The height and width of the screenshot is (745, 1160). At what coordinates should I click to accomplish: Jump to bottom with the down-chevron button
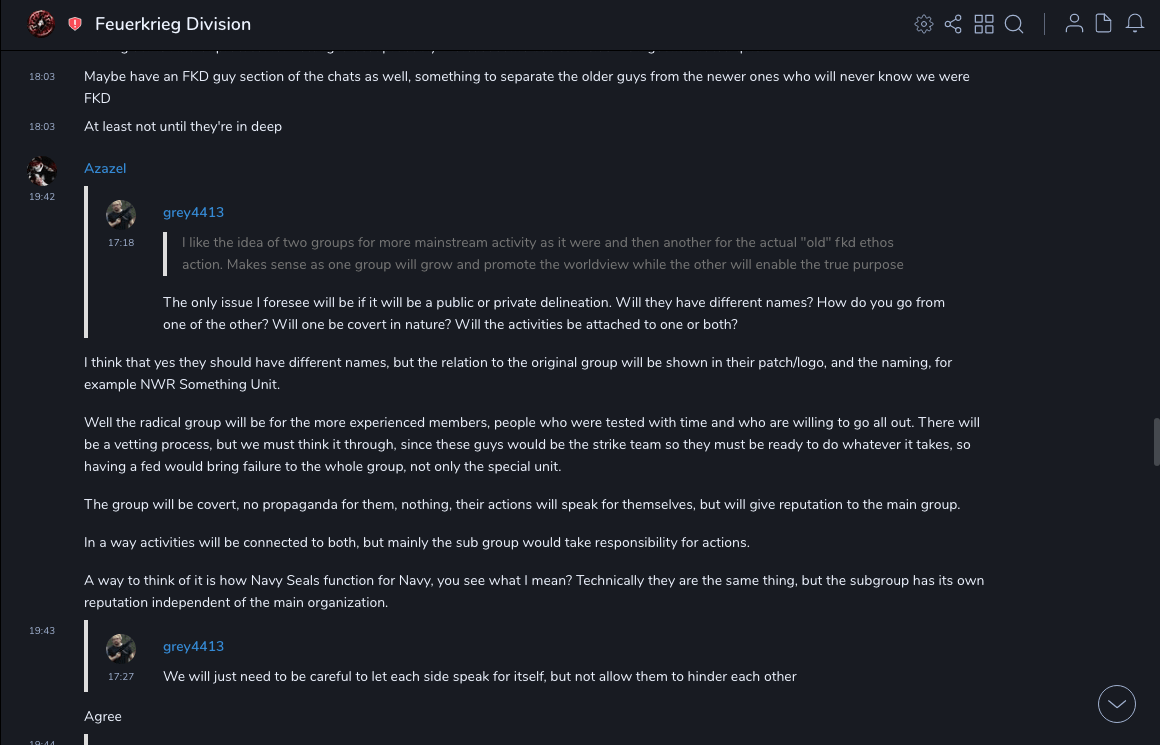coord(1117,704)
